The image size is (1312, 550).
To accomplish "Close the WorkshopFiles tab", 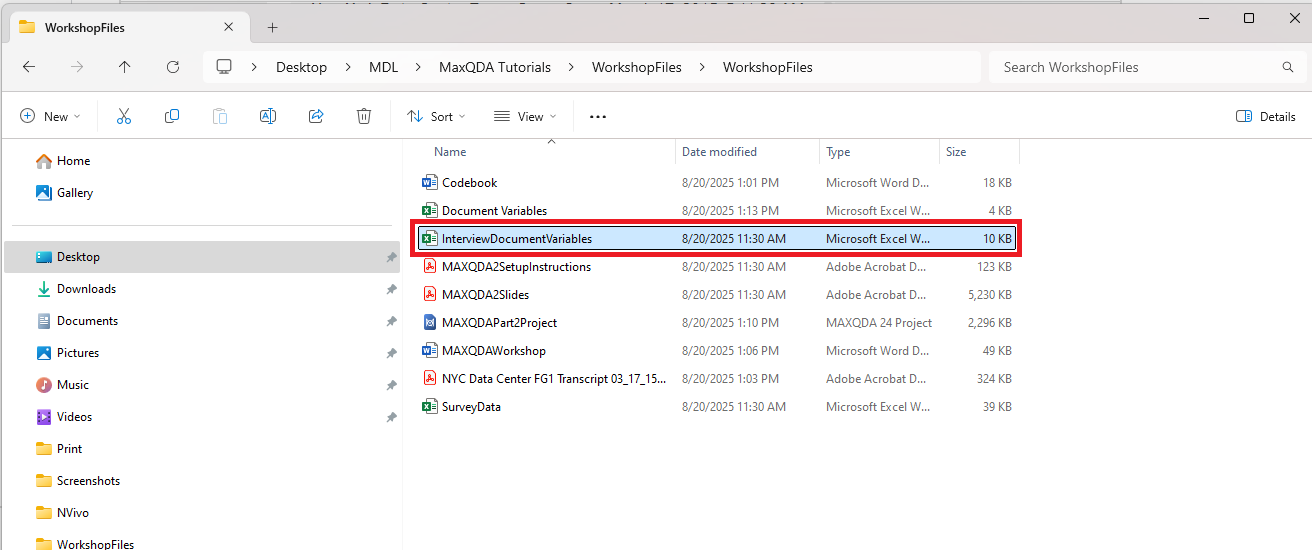I will [229, 28].
